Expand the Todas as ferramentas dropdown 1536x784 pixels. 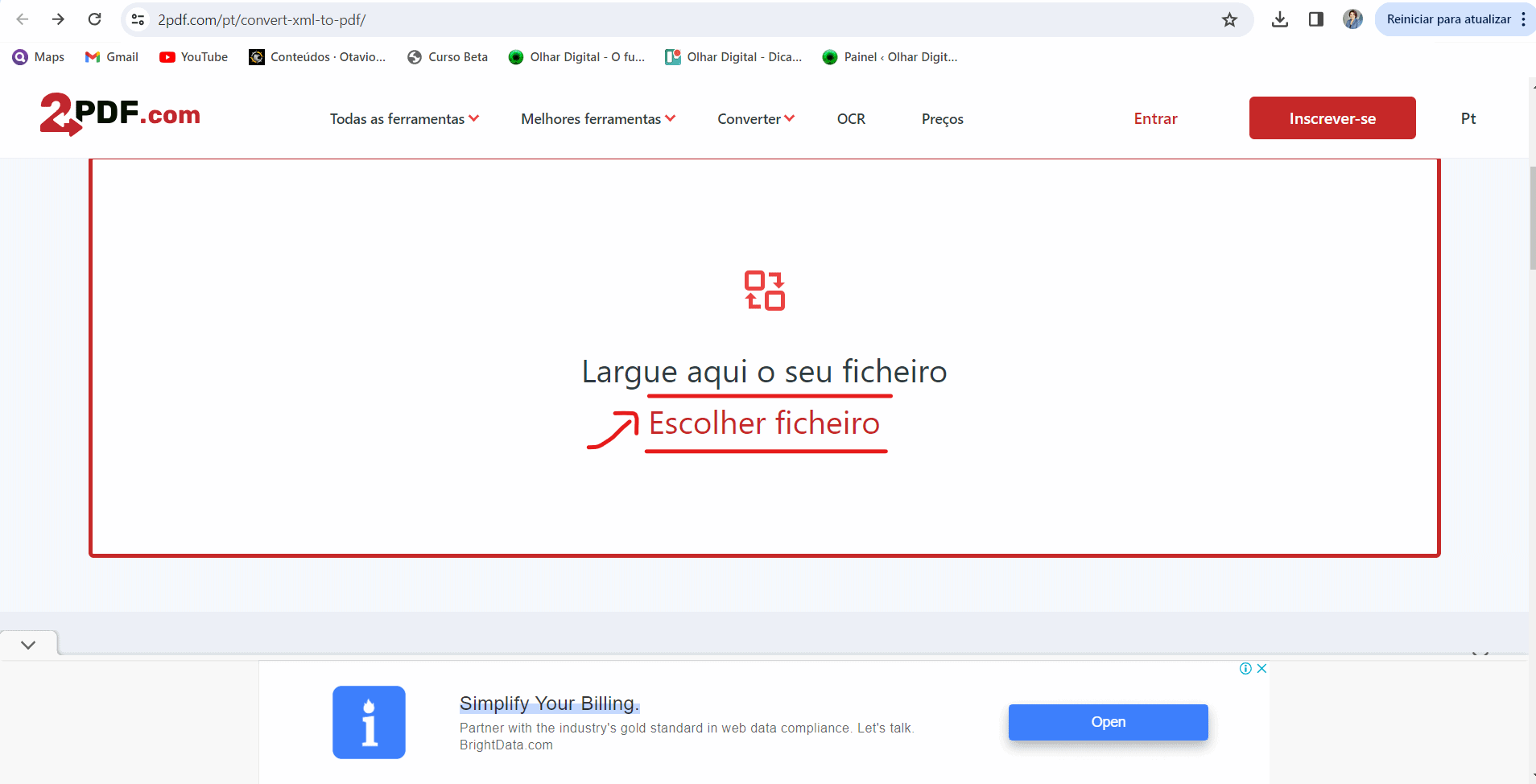click(x=403, y=118)
